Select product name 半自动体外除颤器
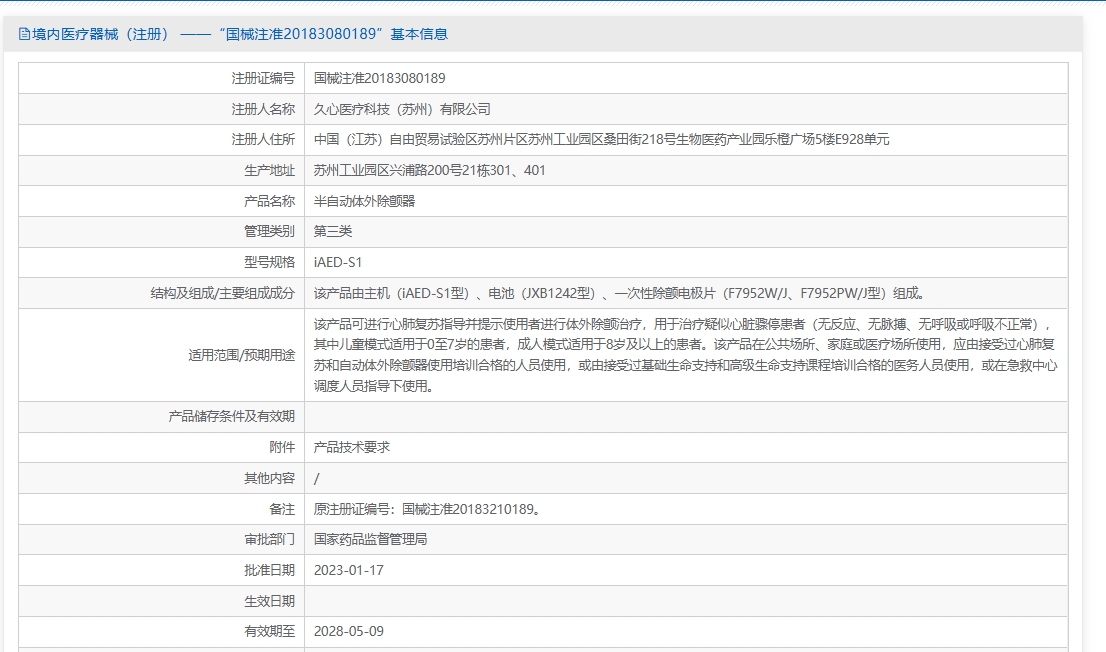 click(365, 201)
